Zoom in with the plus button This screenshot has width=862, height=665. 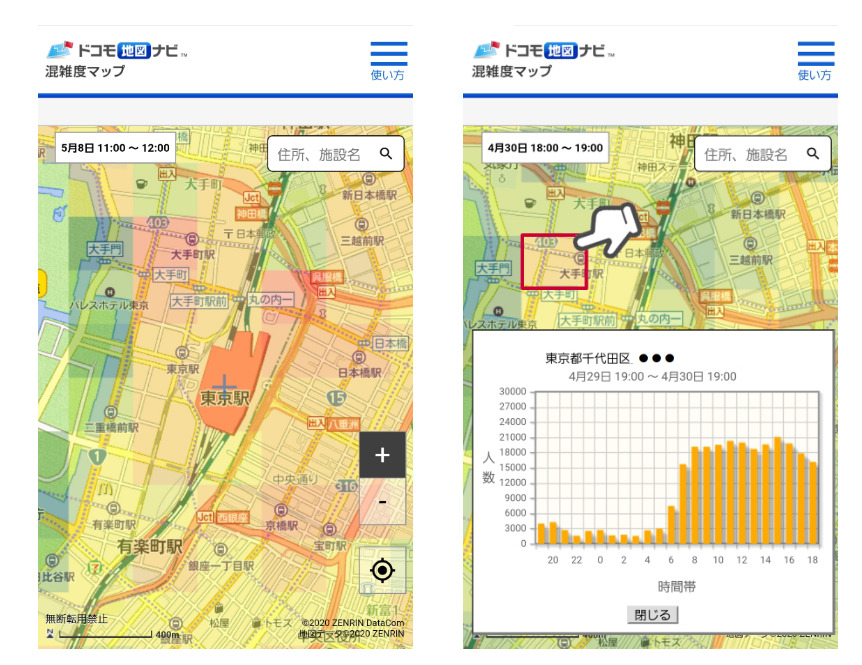click(382, 455)
